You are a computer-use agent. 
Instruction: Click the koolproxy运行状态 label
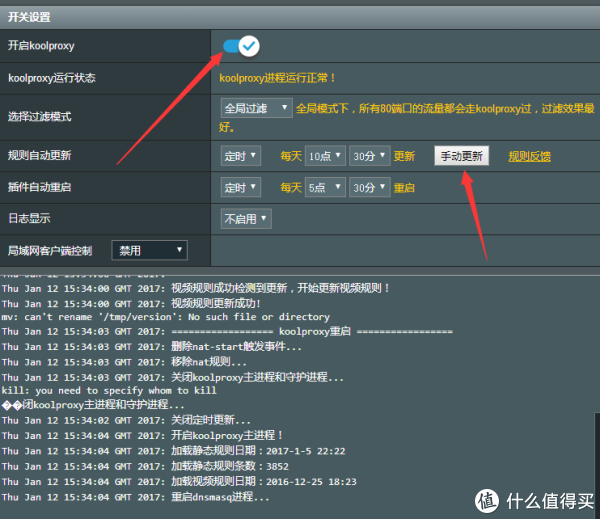pos(52,78)
